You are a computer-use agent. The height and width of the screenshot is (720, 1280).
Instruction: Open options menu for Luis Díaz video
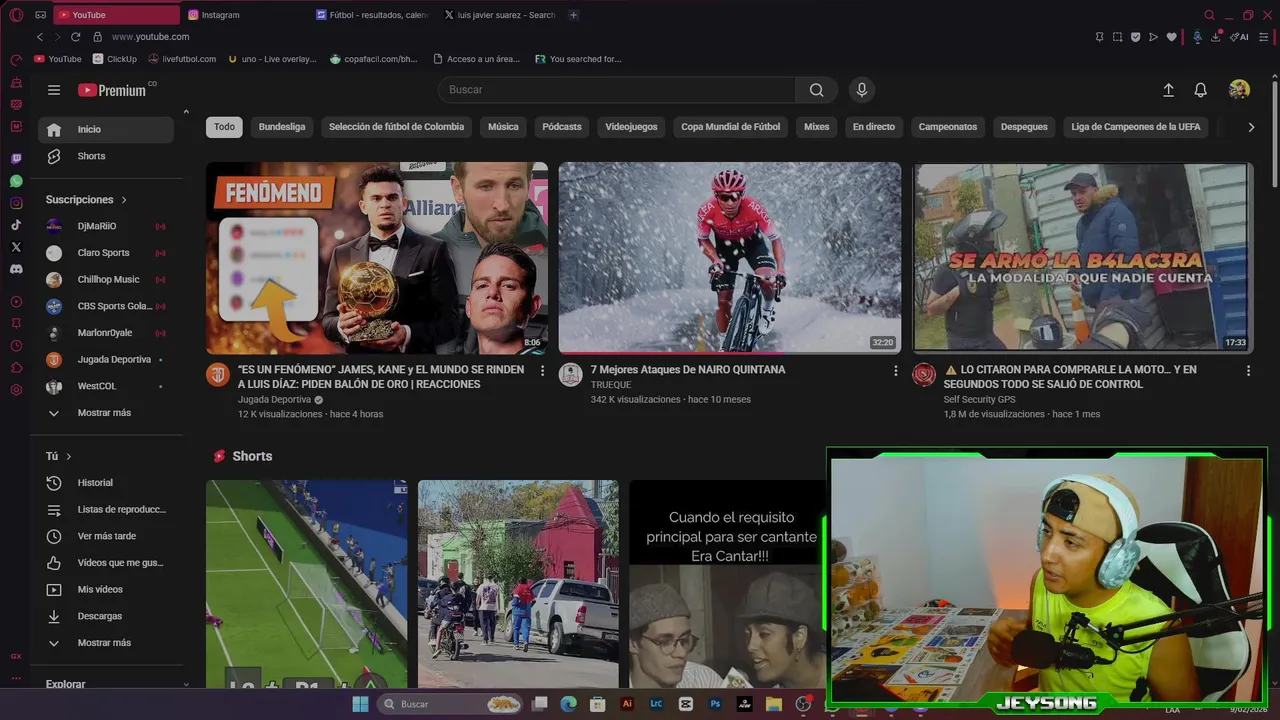[x=543, y=370]
